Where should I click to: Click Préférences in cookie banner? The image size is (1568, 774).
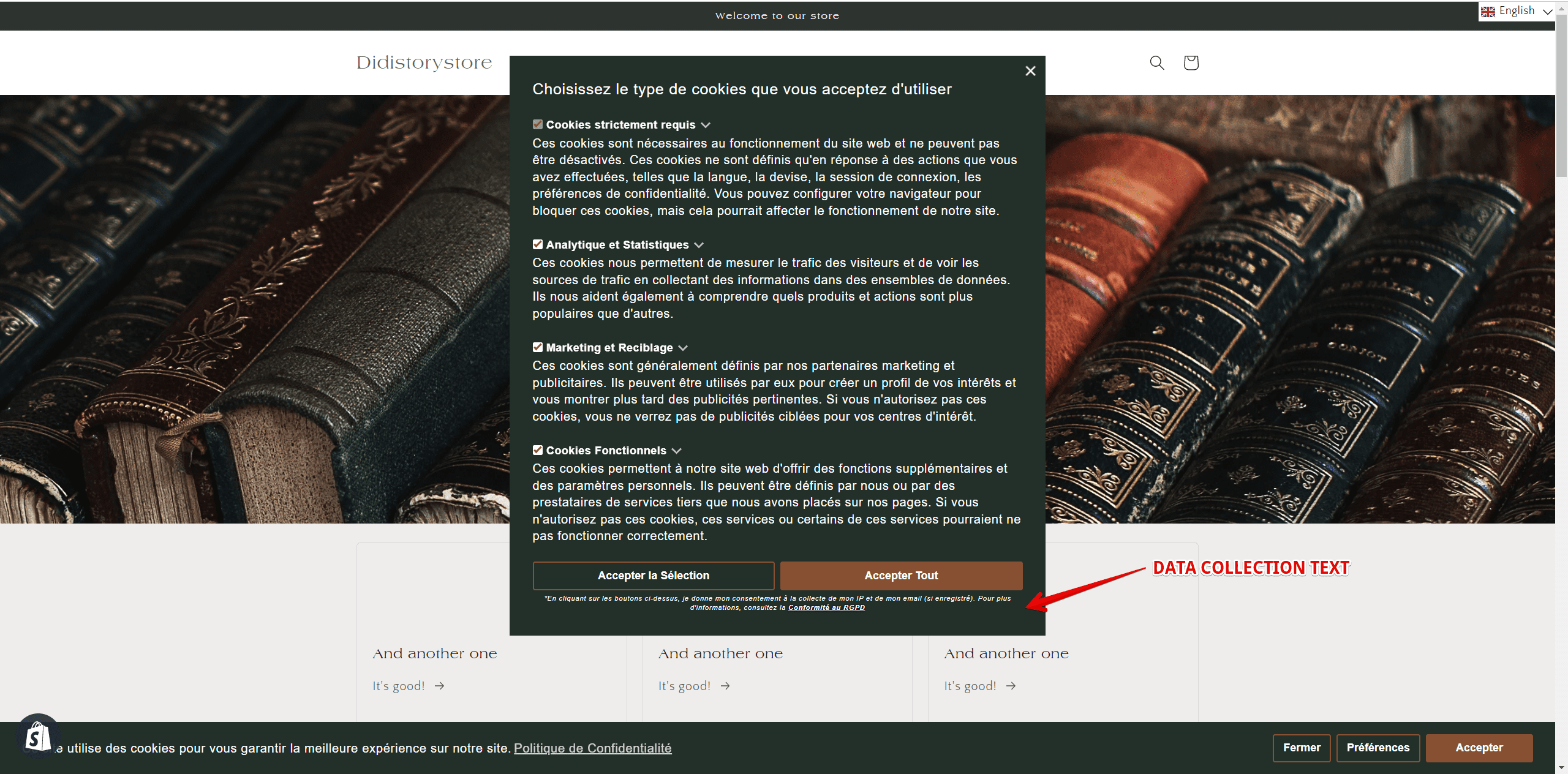tap(1378, 748)
